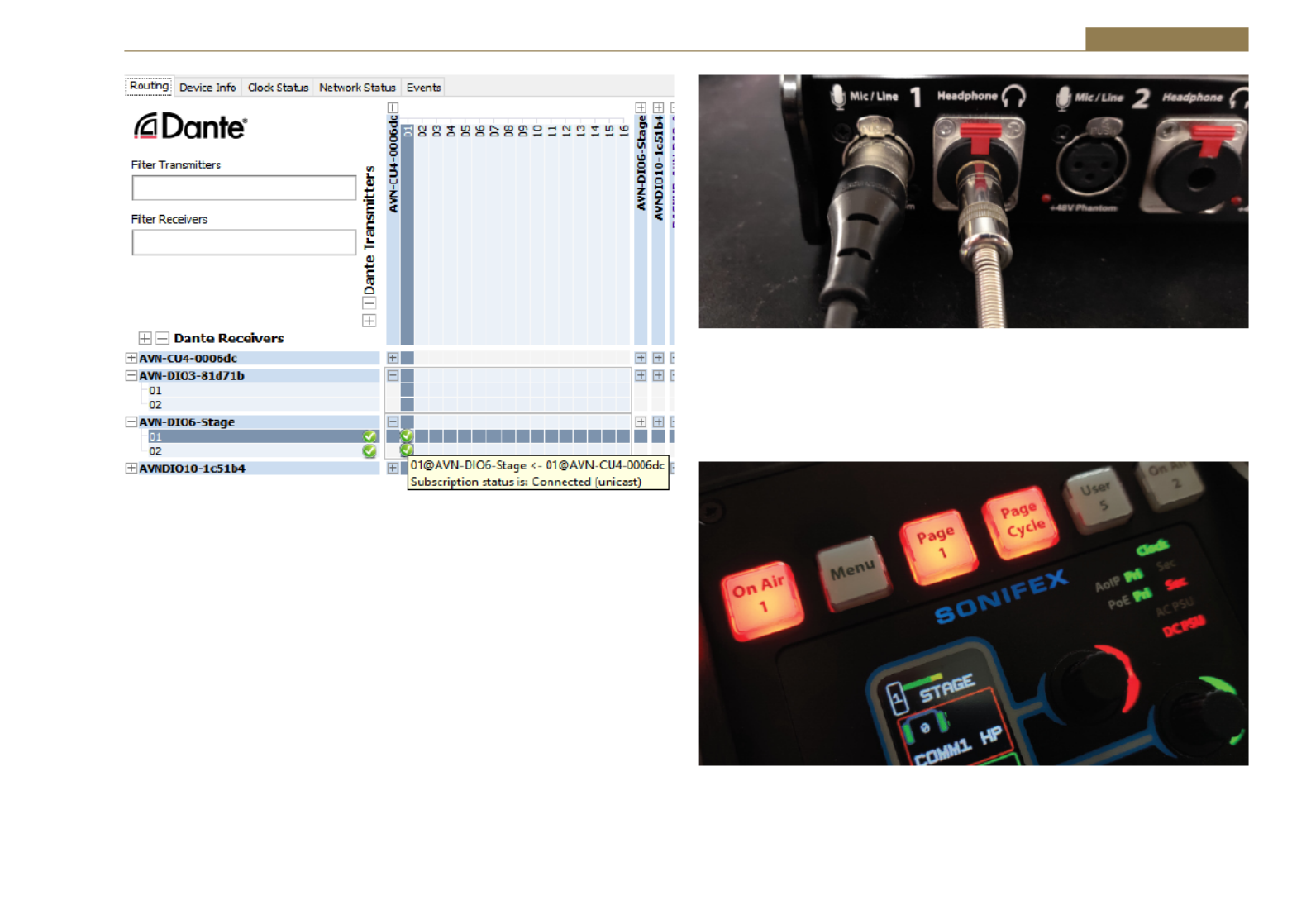Collapse the AVN-DIO3-81d71b receiver tree node

tap(131, 375)
